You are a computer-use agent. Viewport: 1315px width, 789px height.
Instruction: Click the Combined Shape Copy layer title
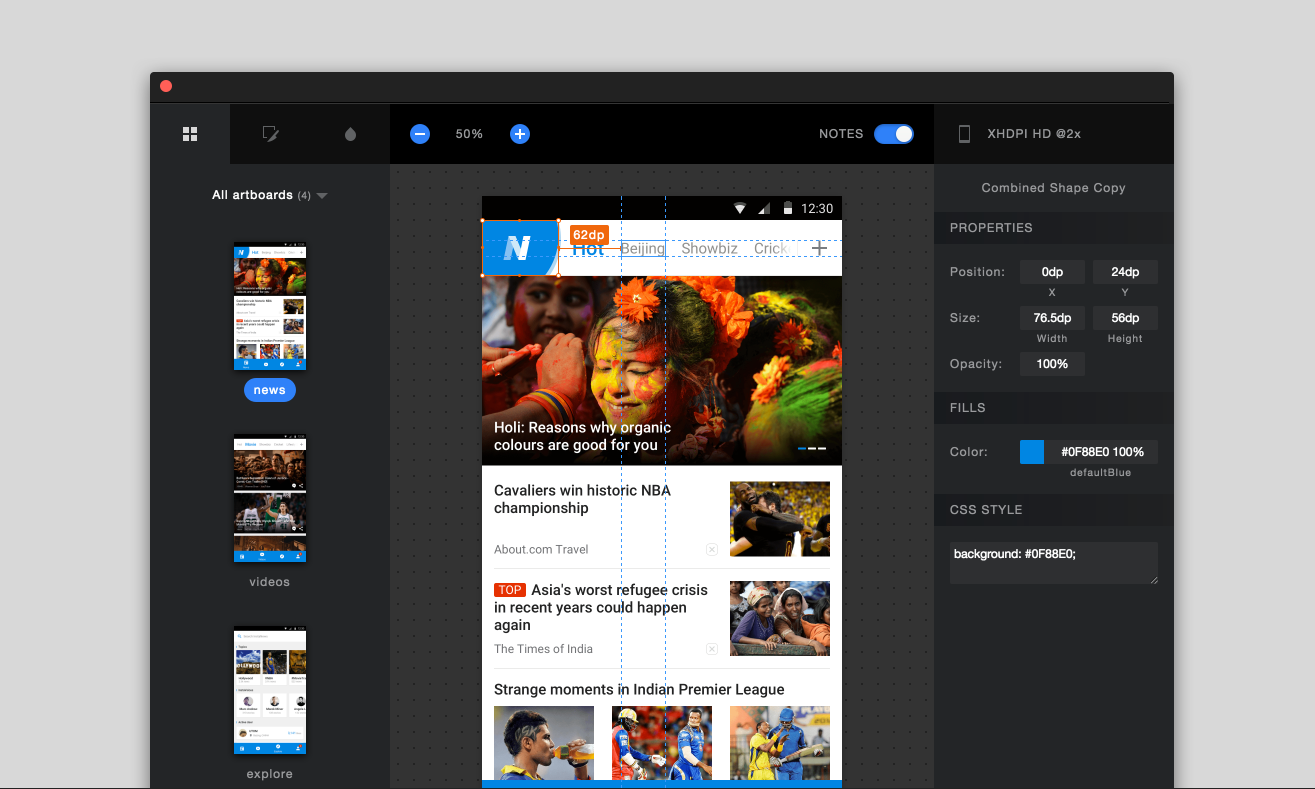(x=1053, y=188)
